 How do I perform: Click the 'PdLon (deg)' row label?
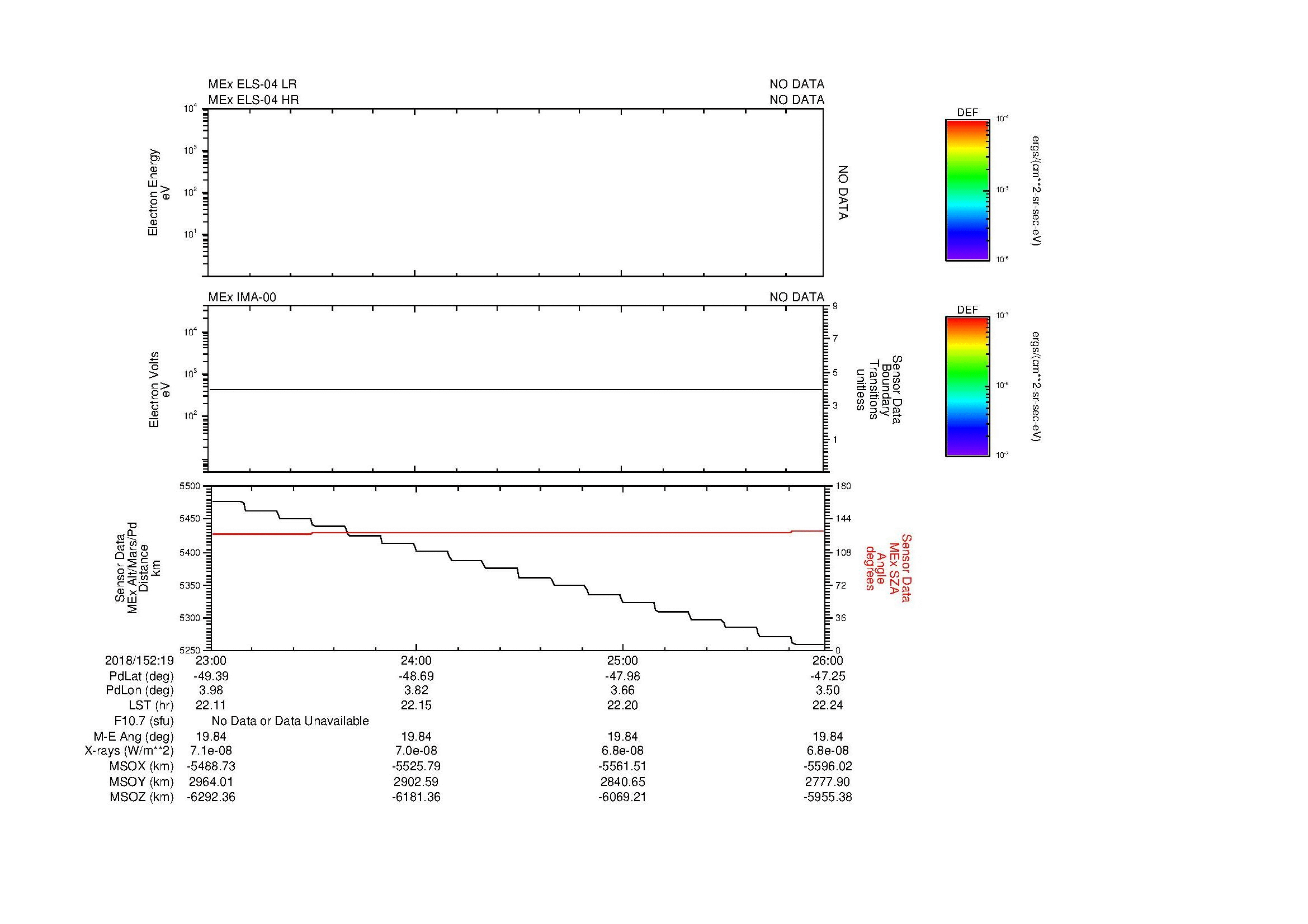point(140,690)
